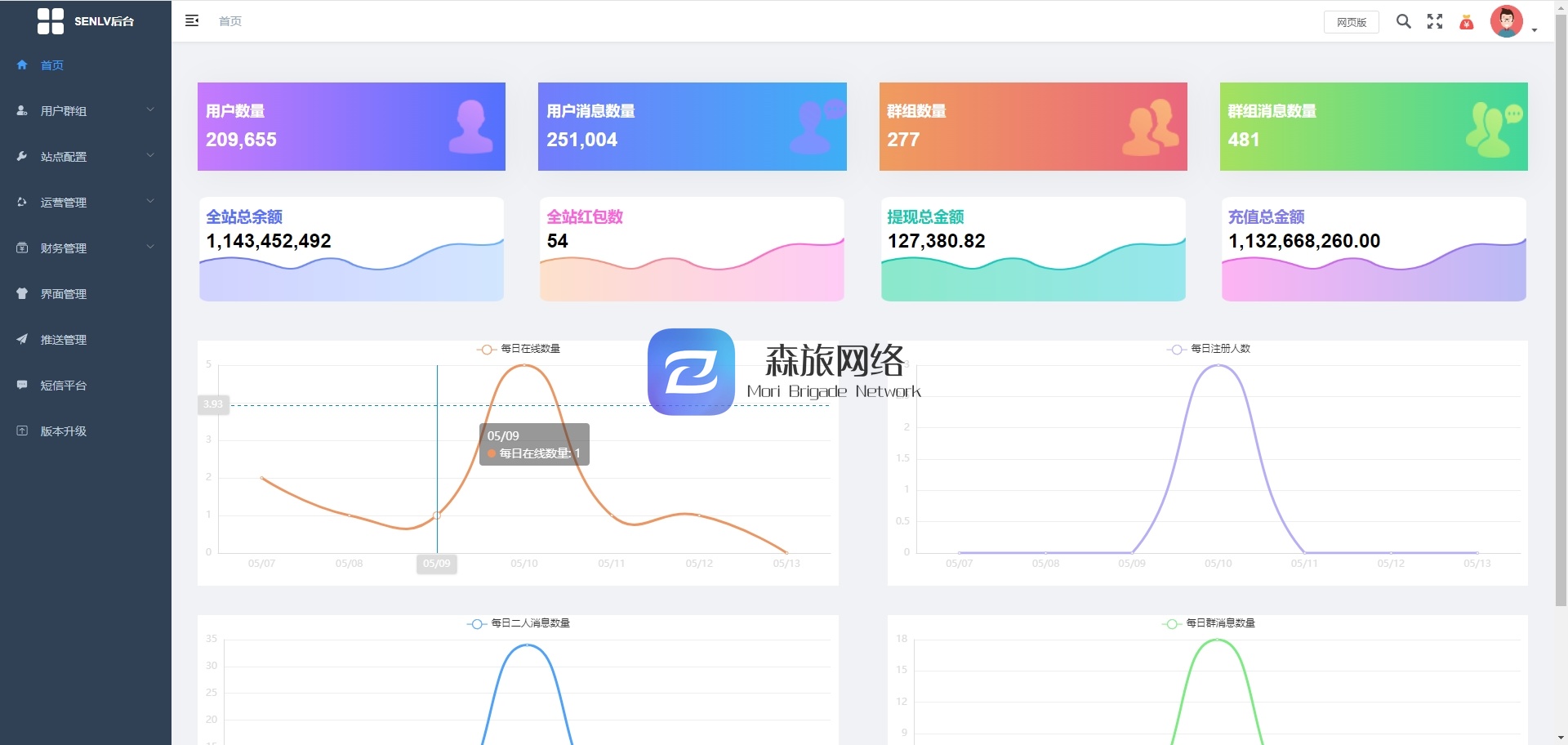Click 05/11 label on 每日注册人数 chart
The image size is (1568, 745).
pyautogui.click(x=1304, y=564)
